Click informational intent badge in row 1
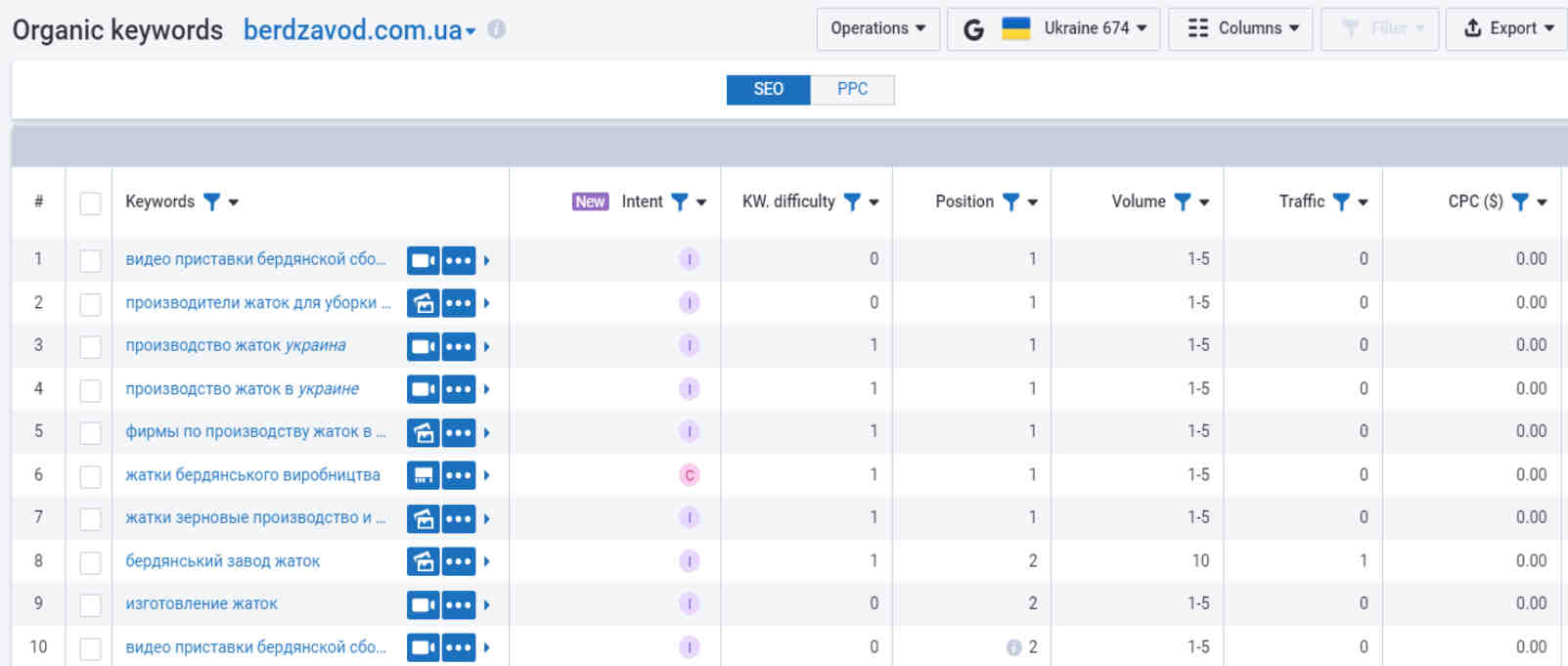 tap(690, 260)
